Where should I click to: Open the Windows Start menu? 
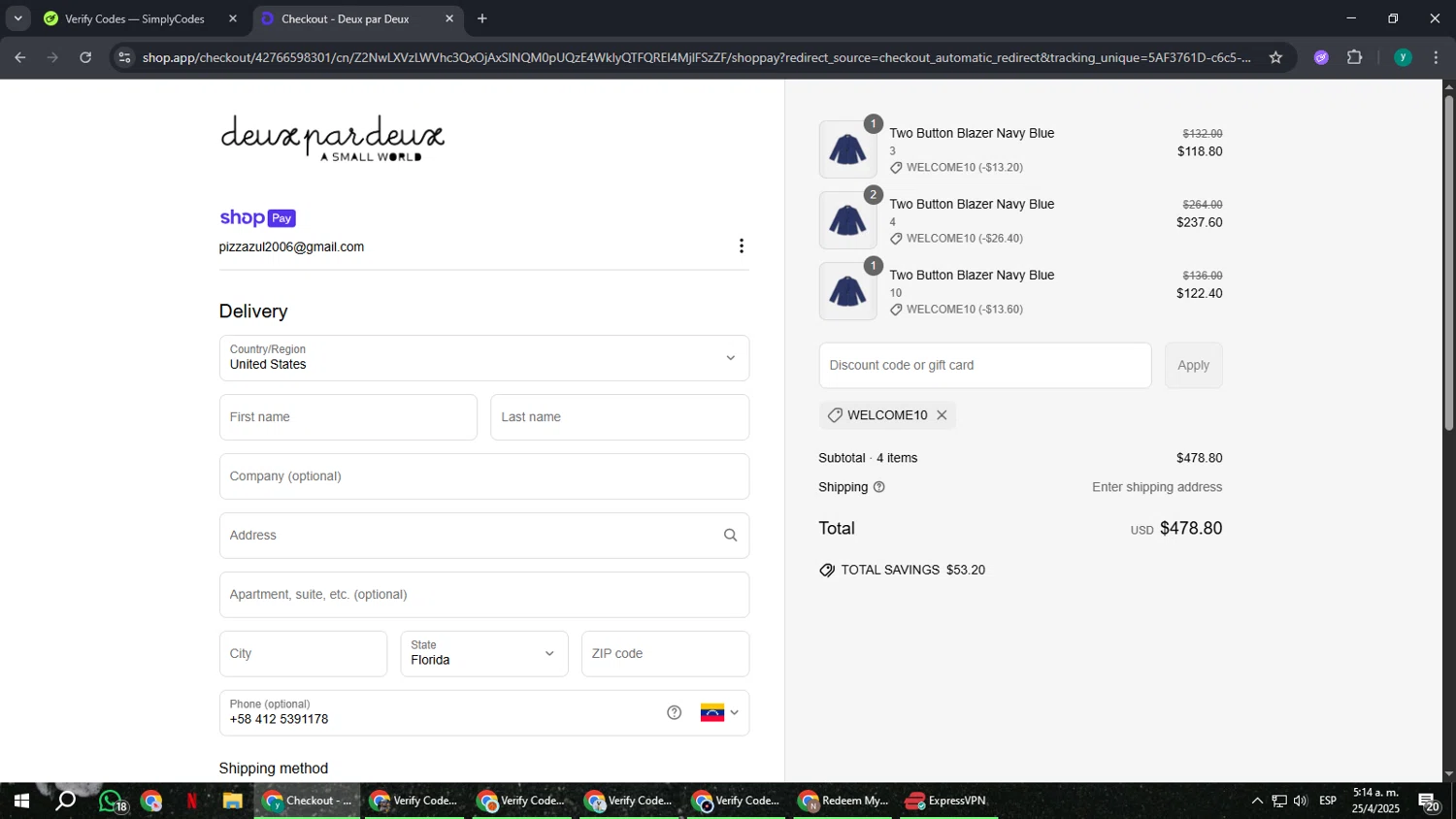[21, 802]
